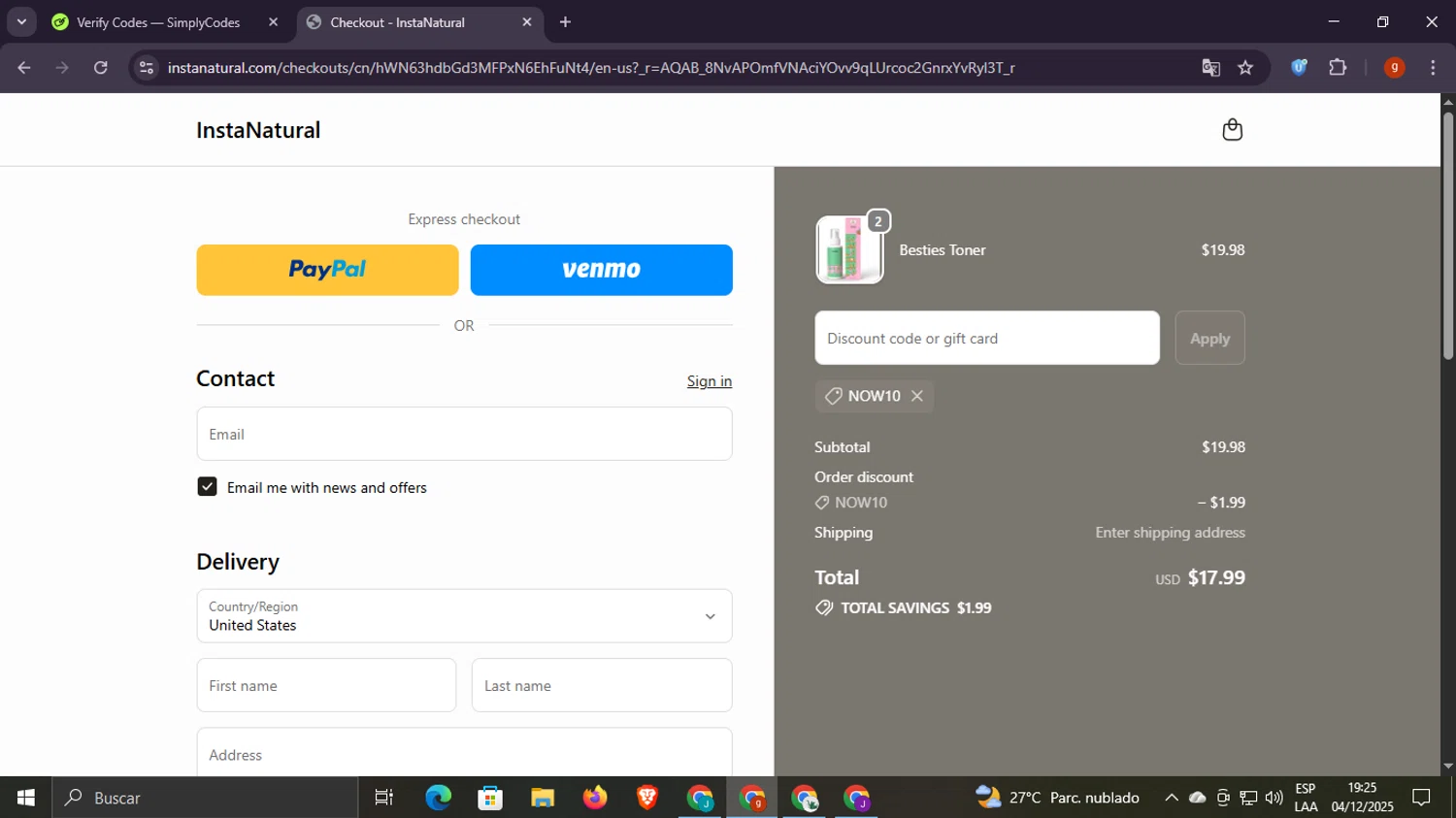Screen dimensions: 1456x818
Task: Open the network icon in system tray
Action: point(1248,798)
